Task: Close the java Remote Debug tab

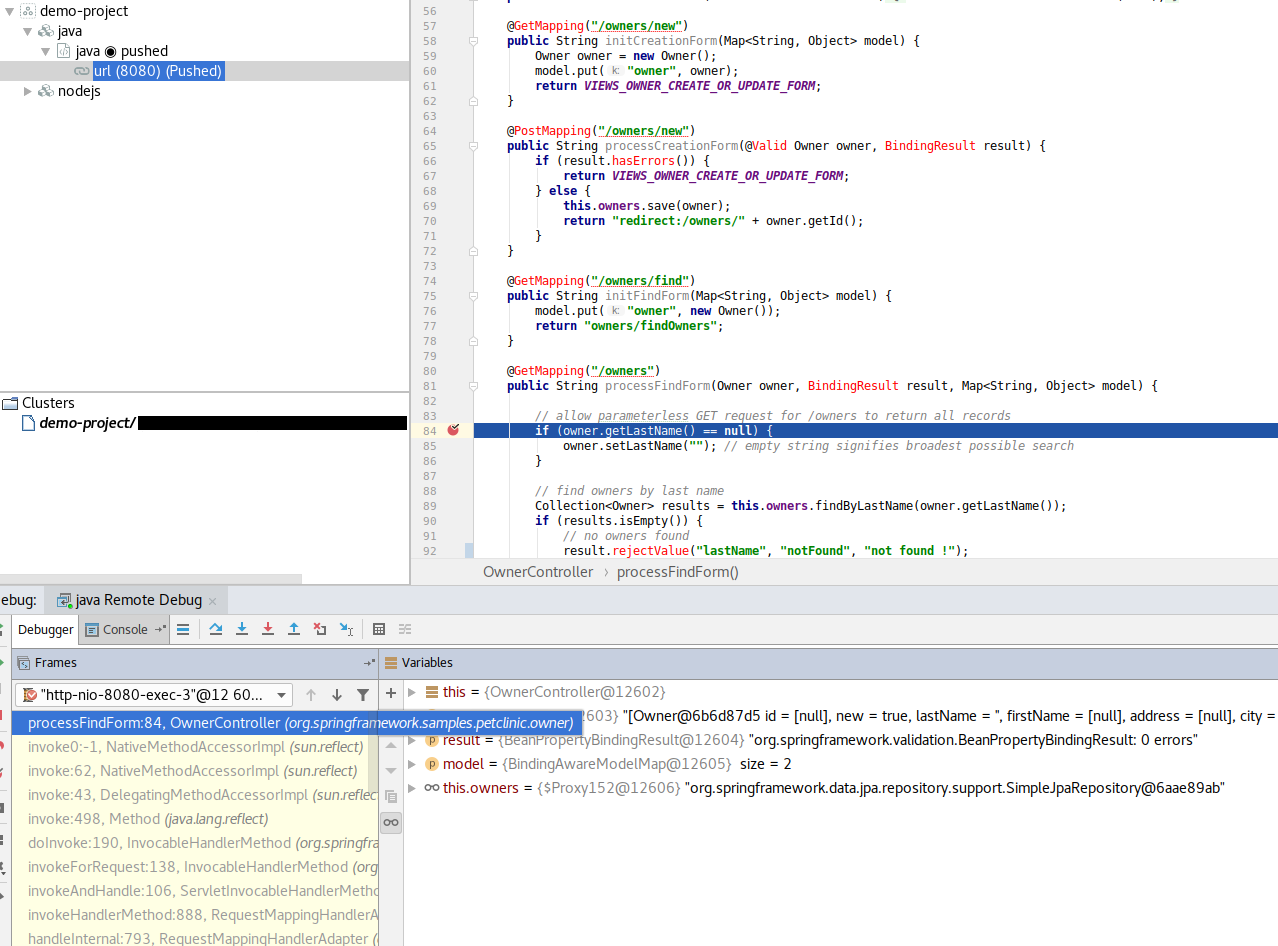Action: click(x=212, y=601)
